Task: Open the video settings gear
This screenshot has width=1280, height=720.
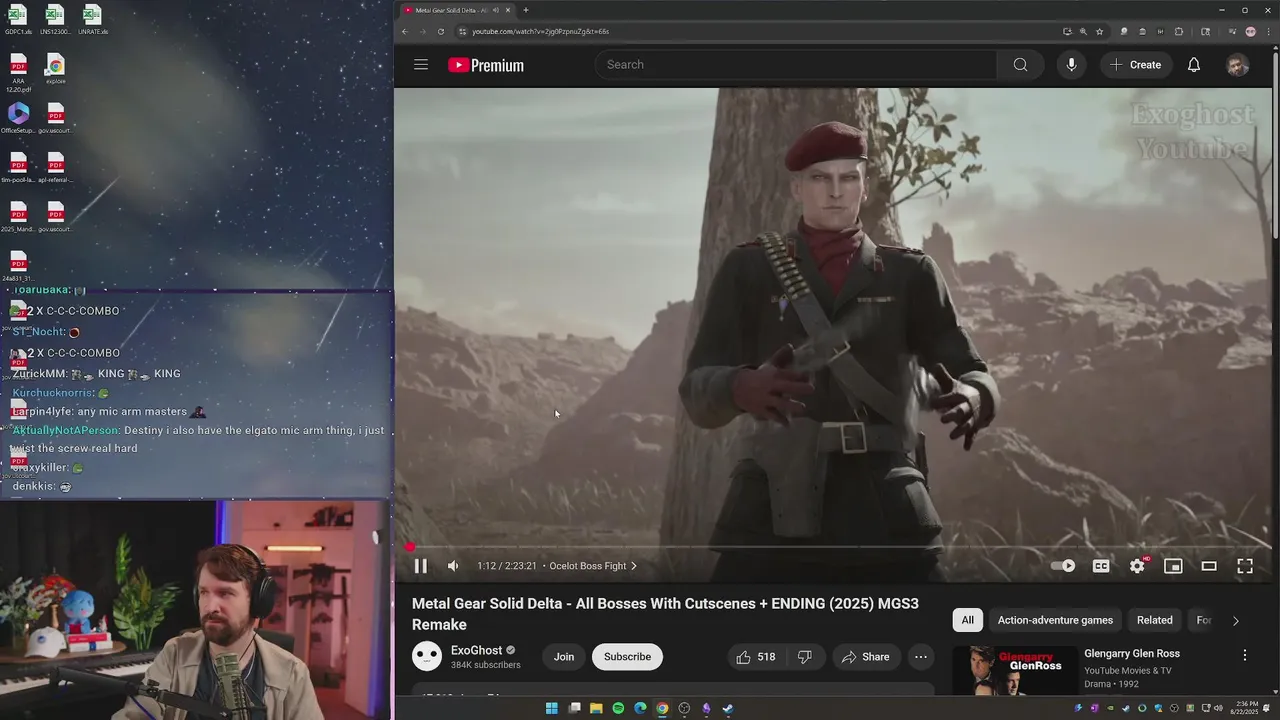Action: (x=1137, y=566)
